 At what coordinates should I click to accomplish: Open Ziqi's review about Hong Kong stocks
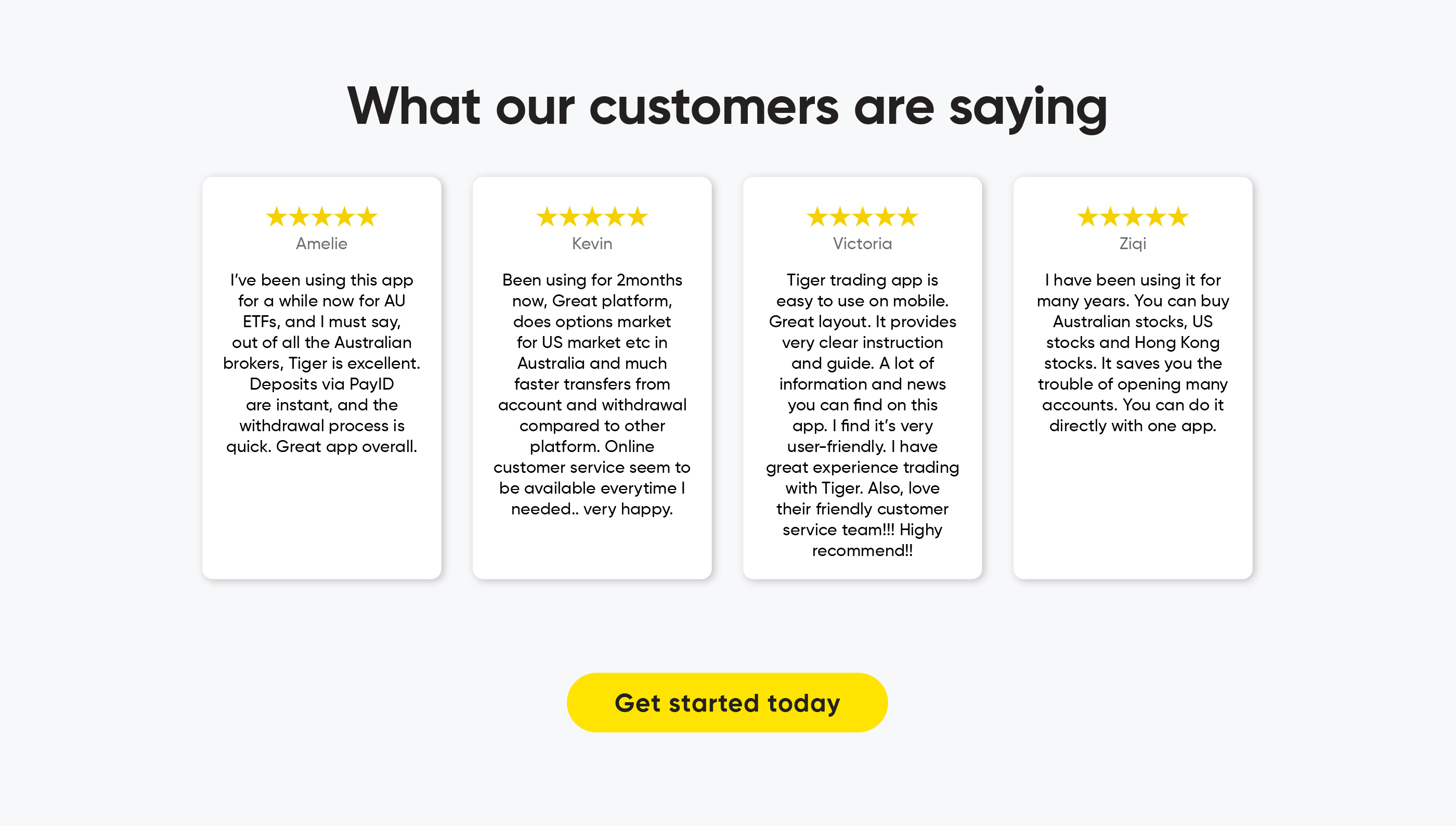(1133, 353)
